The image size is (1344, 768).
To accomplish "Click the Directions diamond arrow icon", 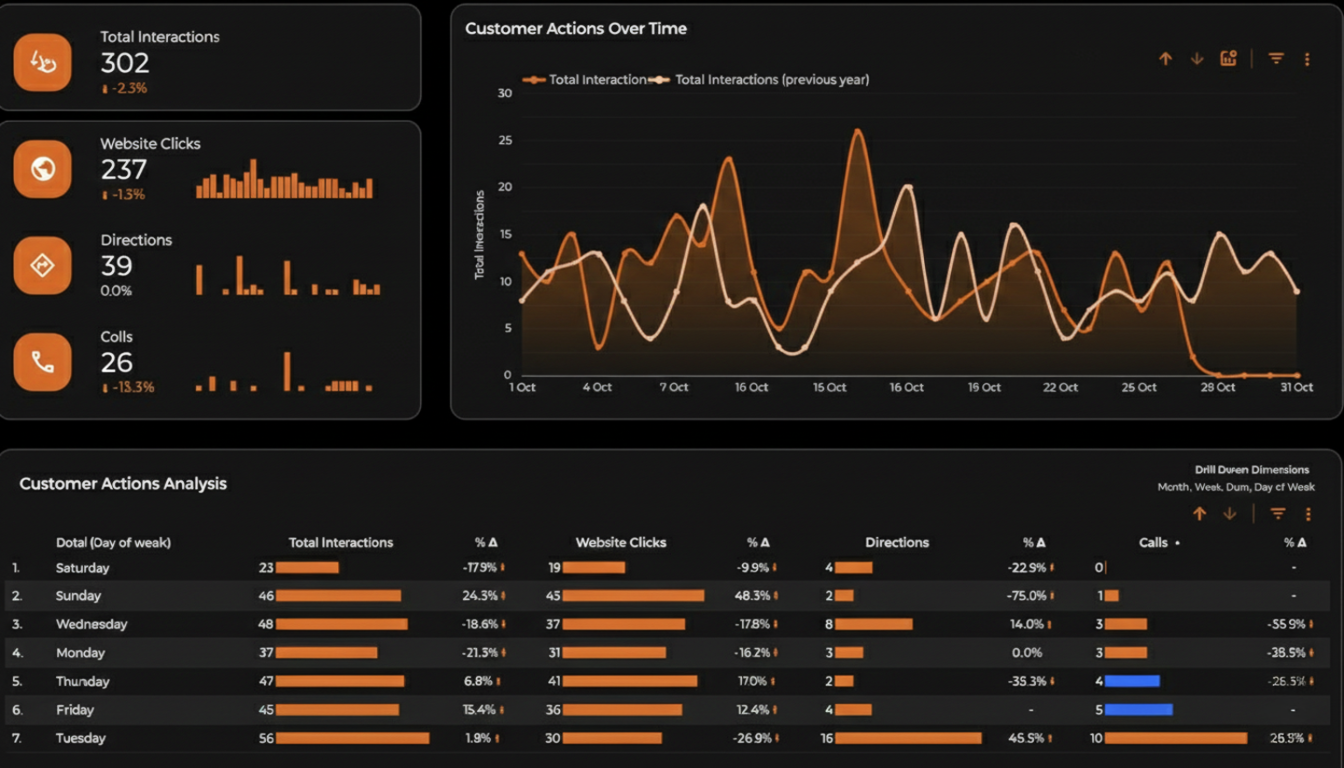I will [43, 266].
